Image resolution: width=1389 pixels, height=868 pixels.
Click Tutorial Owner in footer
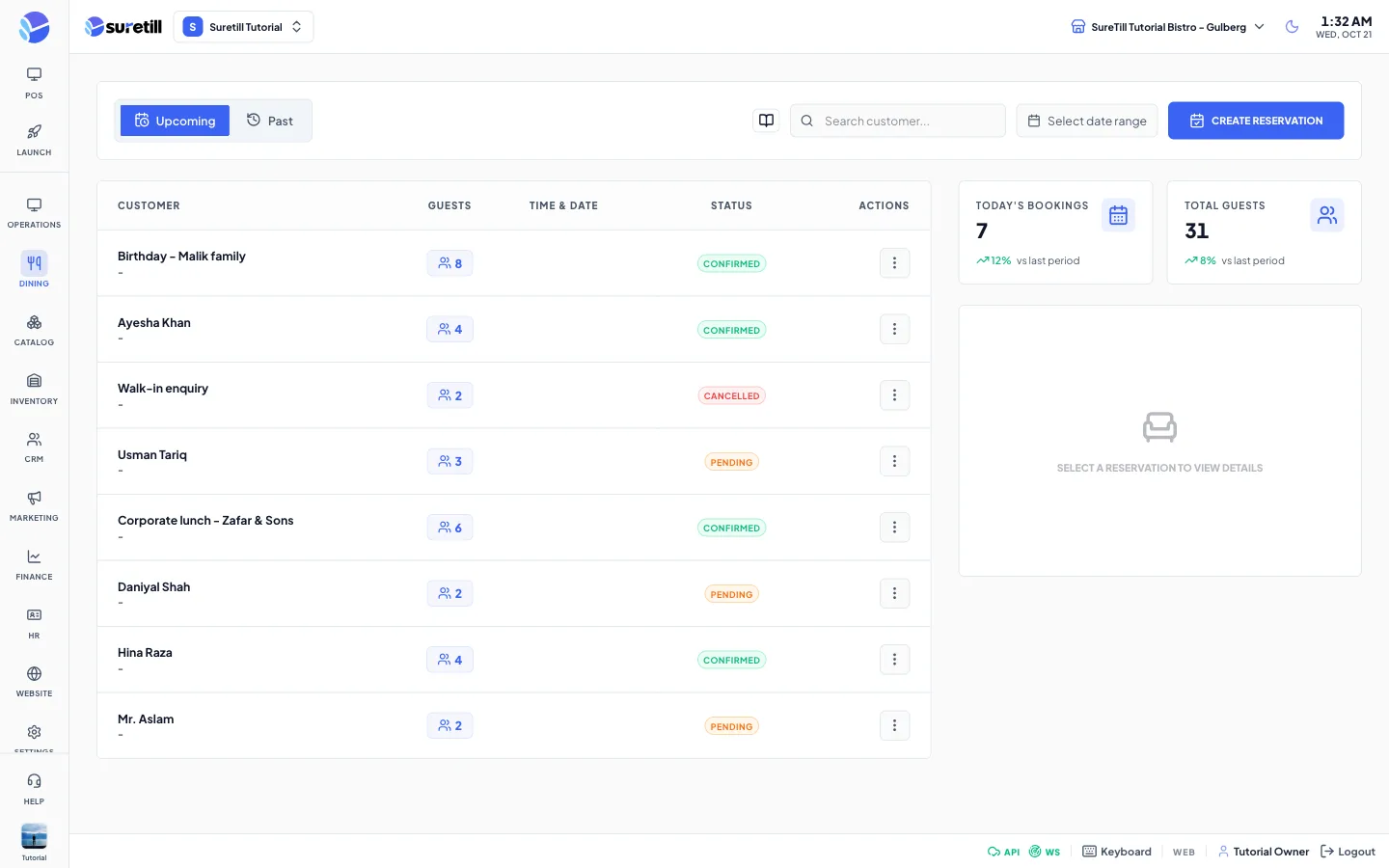1264,852
